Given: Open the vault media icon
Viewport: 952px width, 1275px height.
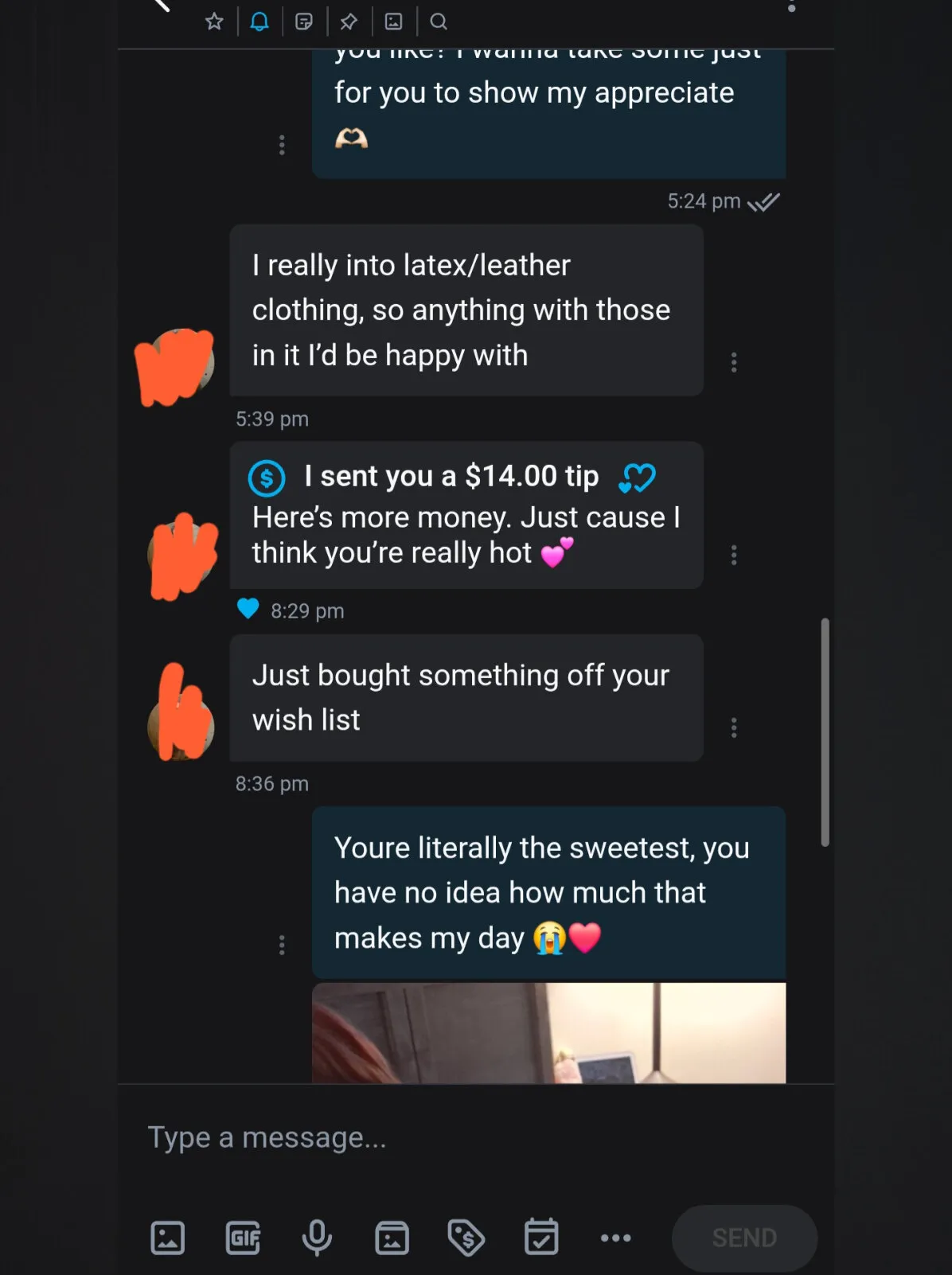Looking at the screenshot, I should [392, 1238].
